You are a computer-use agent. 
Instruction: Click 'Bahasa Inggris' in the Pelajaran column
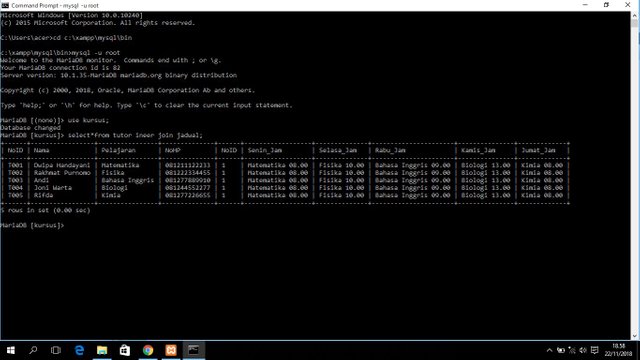(x=127, y=180)
